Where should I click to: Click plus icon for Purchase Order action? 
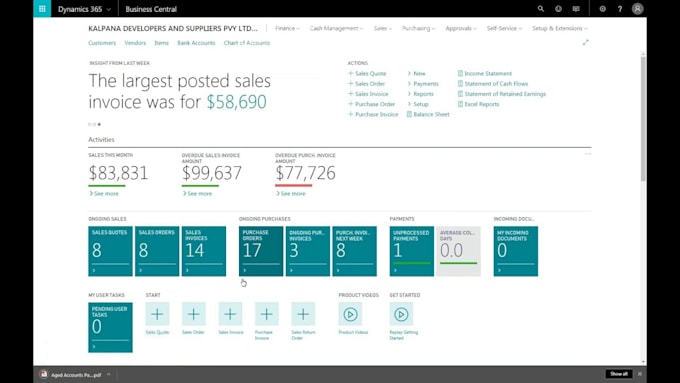(x=350, y=104)
